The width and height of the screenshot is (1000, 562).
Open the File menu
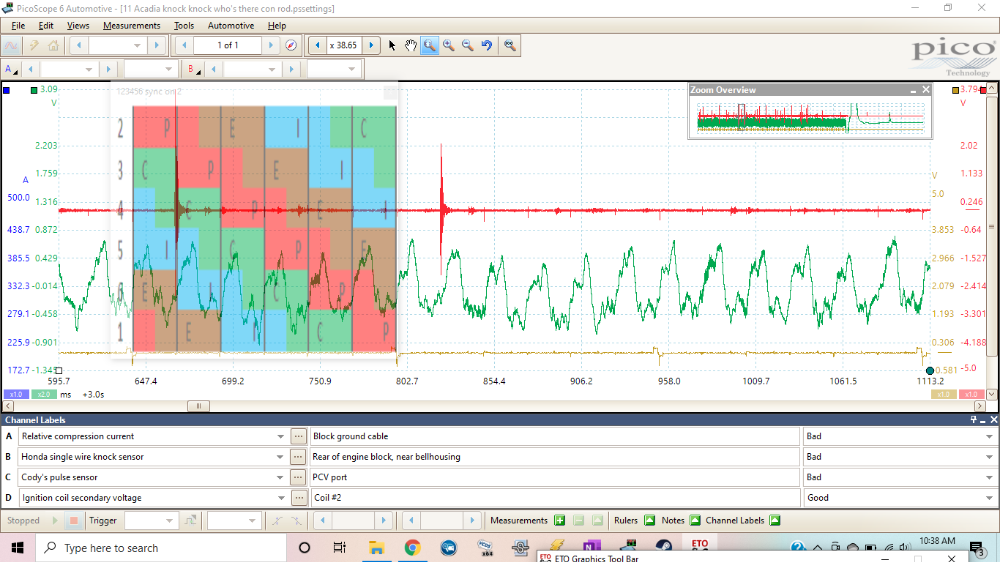pyautogui.click(x=18, y=26)
